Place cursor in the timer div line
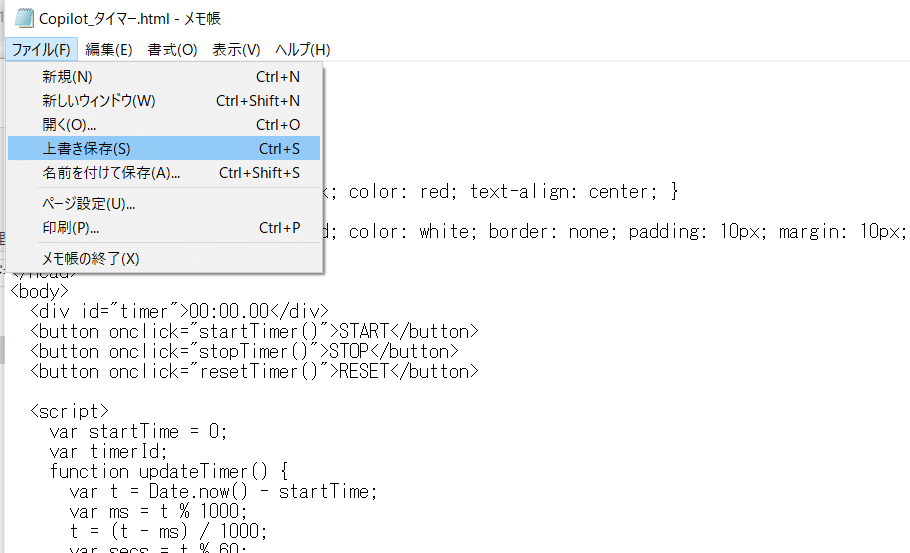910x553 pixels. (179, 312)
